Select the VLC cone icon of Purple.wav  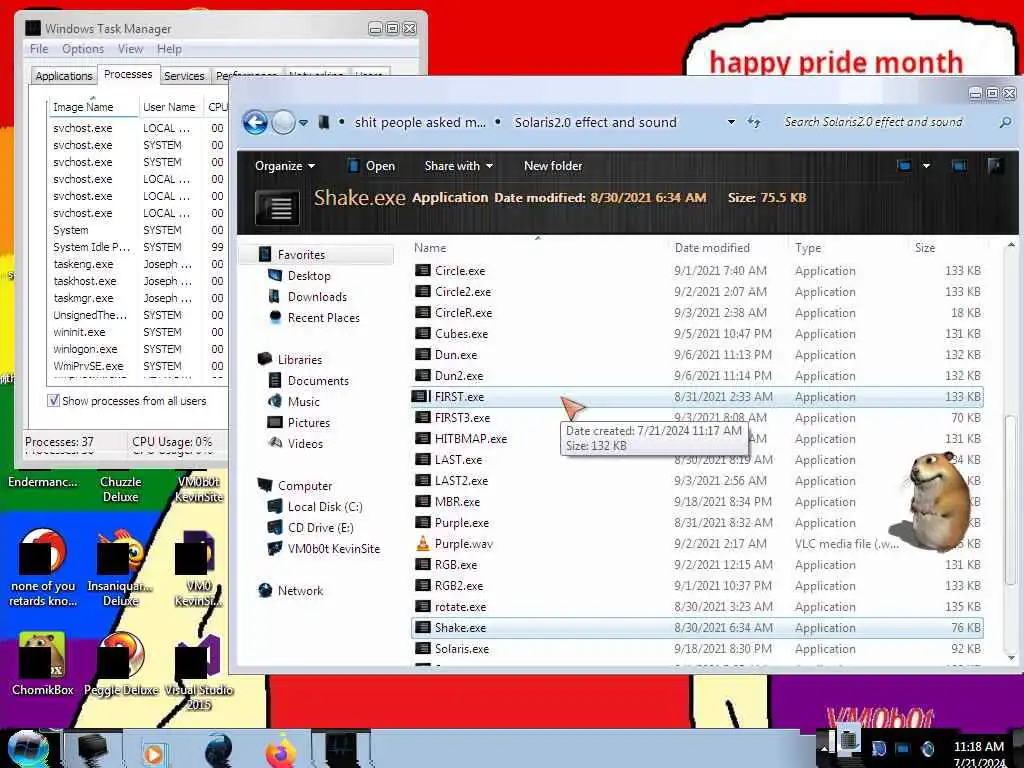coord(423,543)
